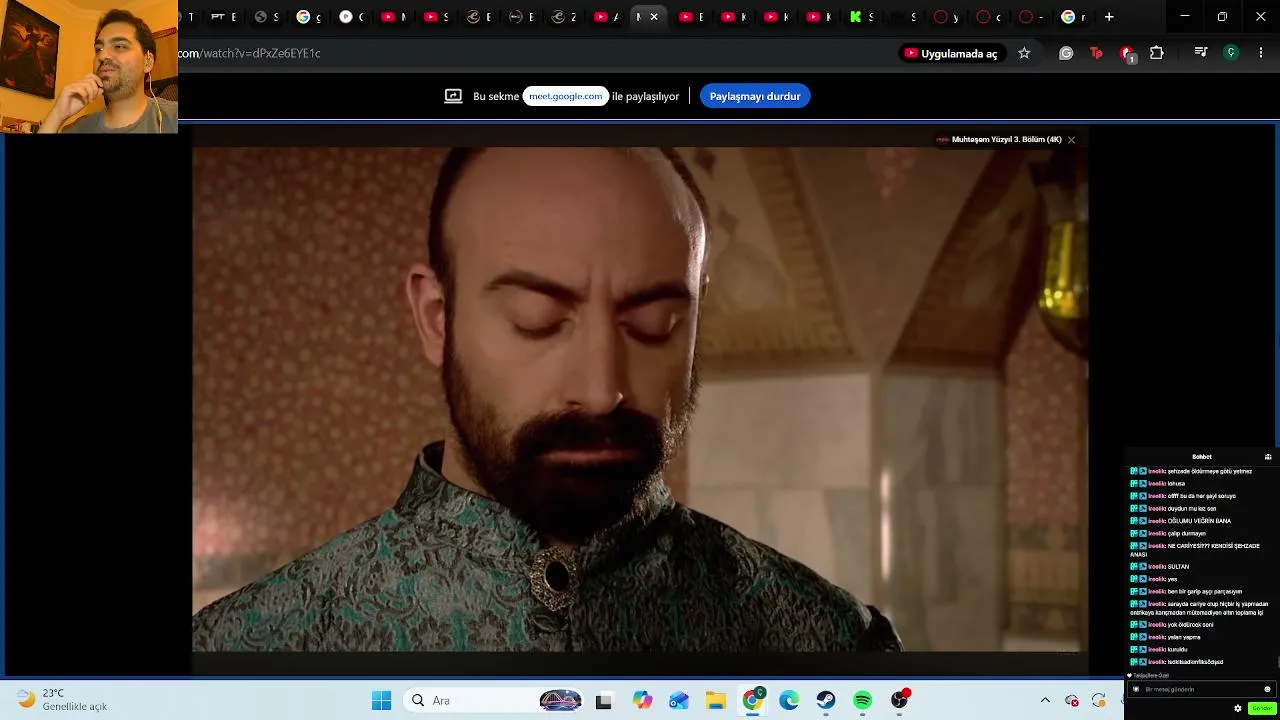This screenshot has width=1280, height=720.
Task: Open the Chrome three-dot menu
Action: [1261, 53]
